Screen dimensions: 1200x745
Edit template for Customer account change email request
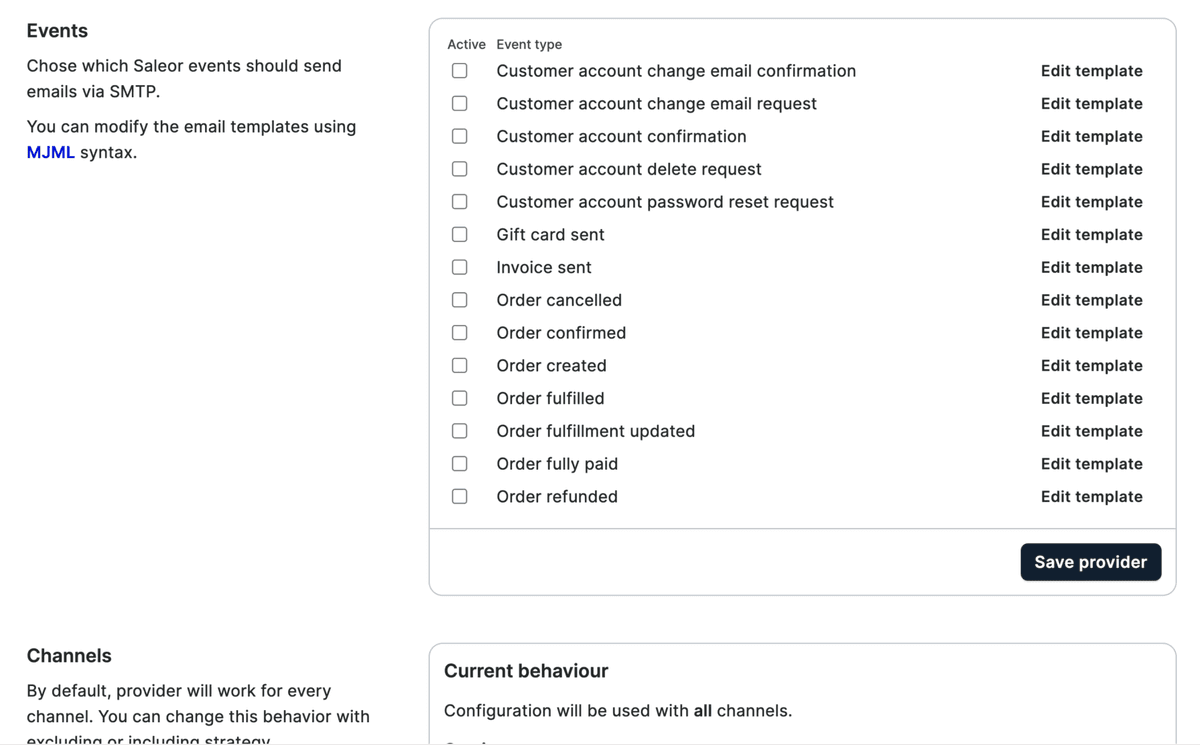click(1091, 104)
